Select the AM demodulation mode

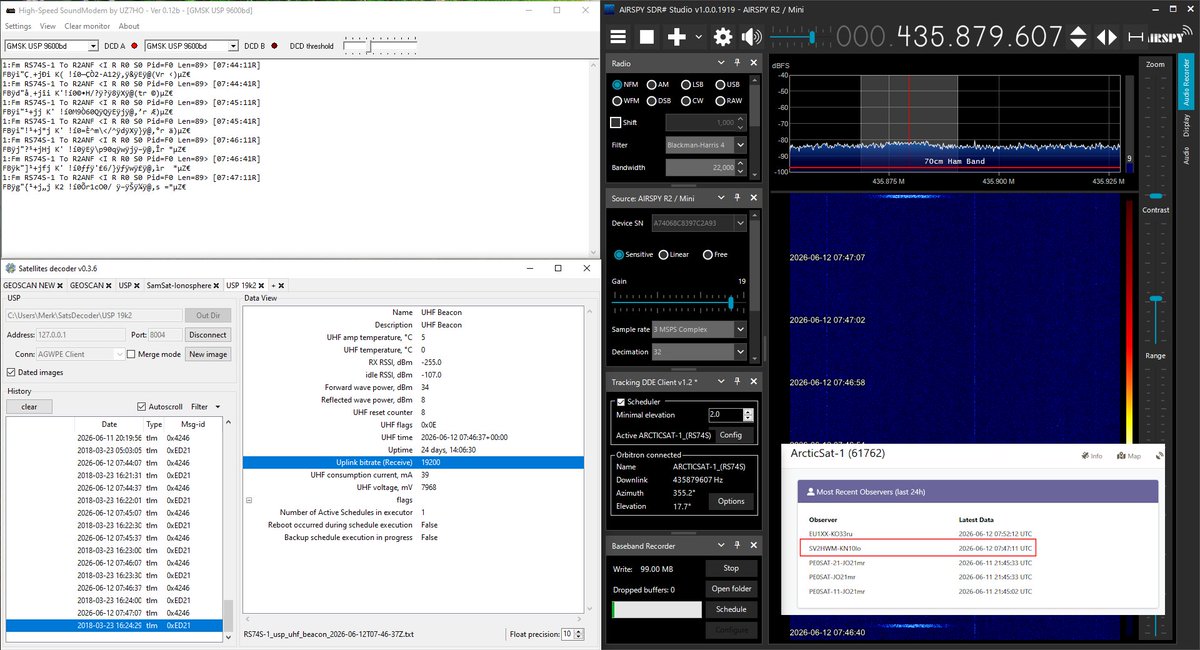(x=658, y=85)
